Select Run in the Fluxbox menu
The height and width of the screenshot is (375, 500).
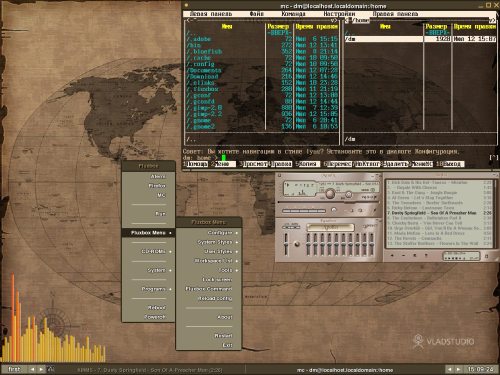[x=148, y=214]
